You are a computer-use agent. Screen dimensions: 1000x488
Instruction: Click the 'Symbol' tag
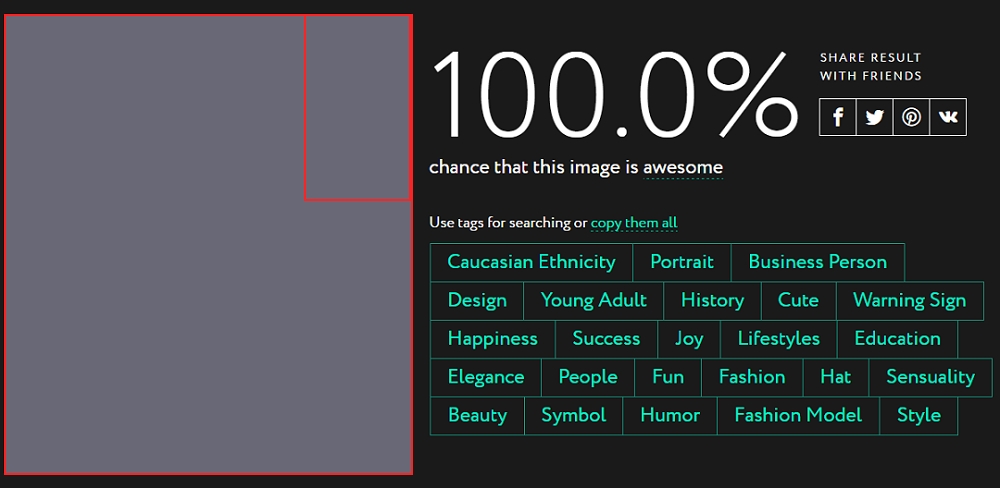point(573,415)
